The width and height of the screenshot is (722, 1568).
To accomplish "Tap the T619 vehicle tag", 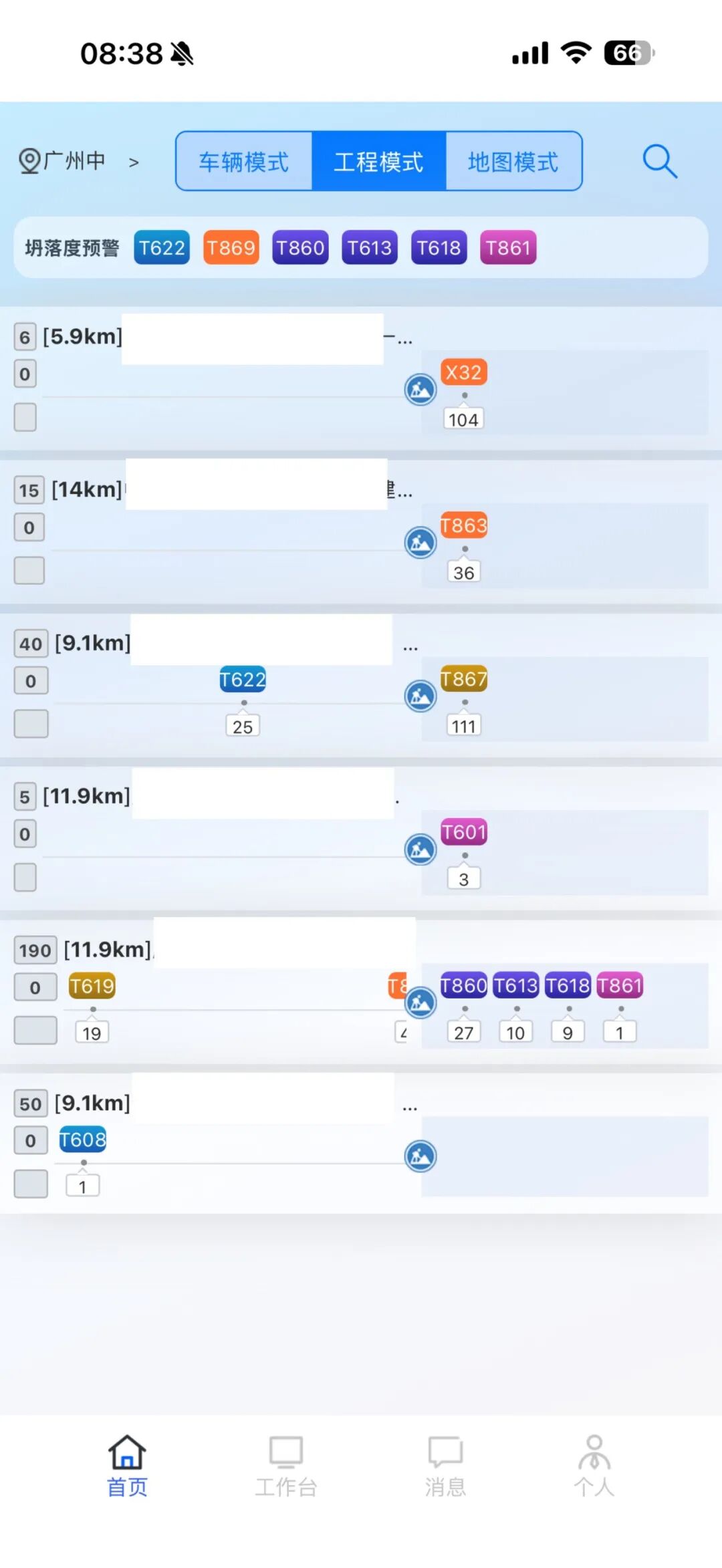I will [x=92, y=986].
